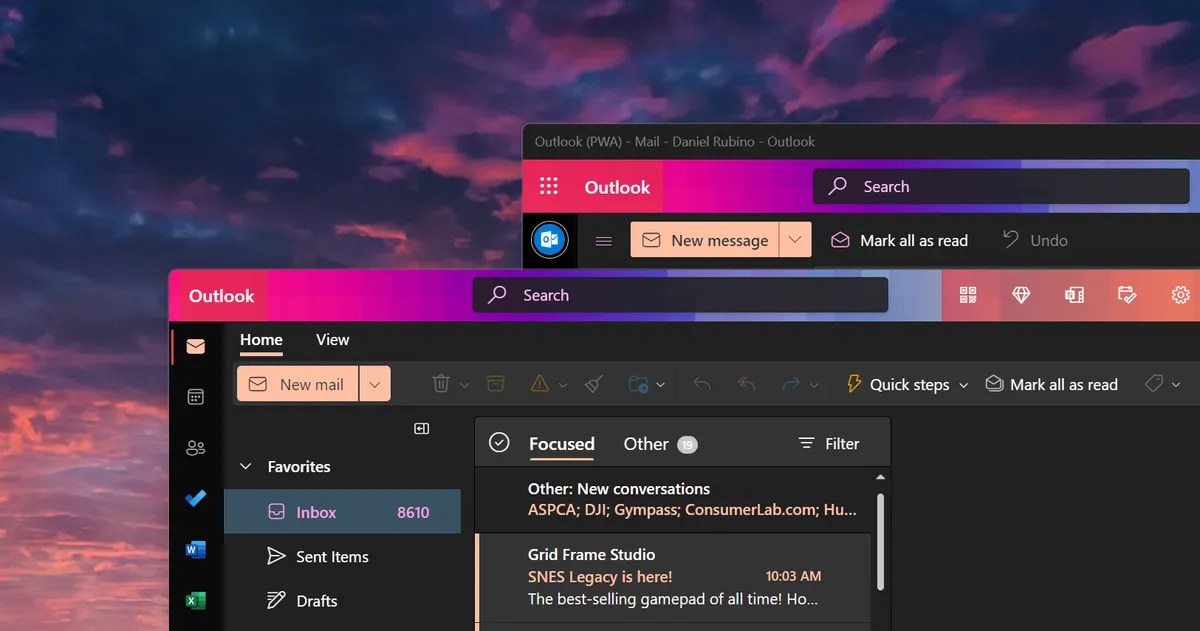Click the Report junk warning icon
This screenshot has width=1200, height=631.
click(541, 383)
